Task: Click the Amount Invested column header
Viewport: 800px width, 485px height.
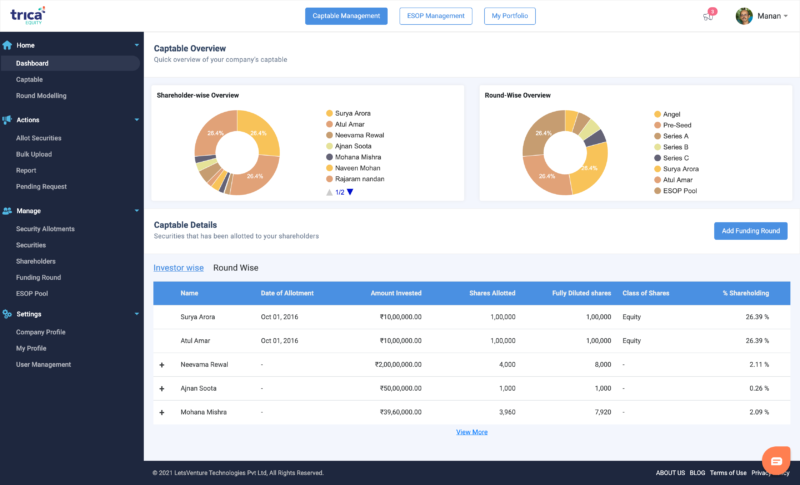Action: tap(396, 293)
